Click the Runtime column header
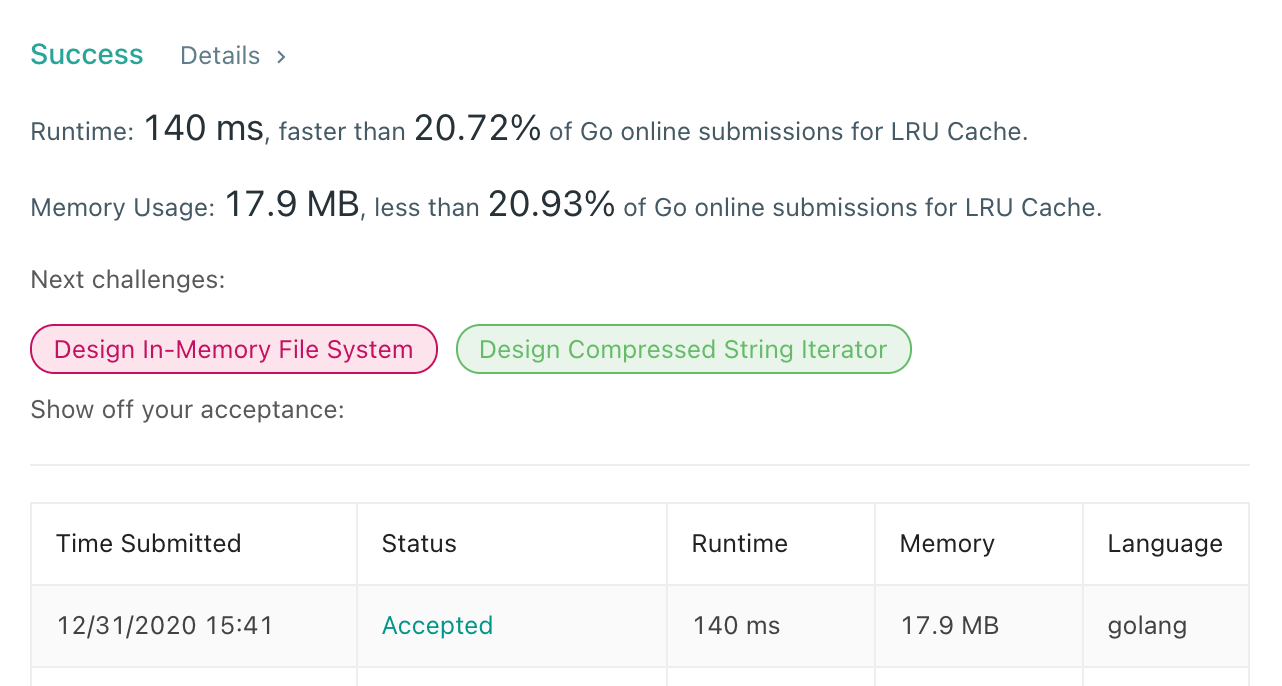The height and width of the screenshot is (686, 1282). pos(739,543)
